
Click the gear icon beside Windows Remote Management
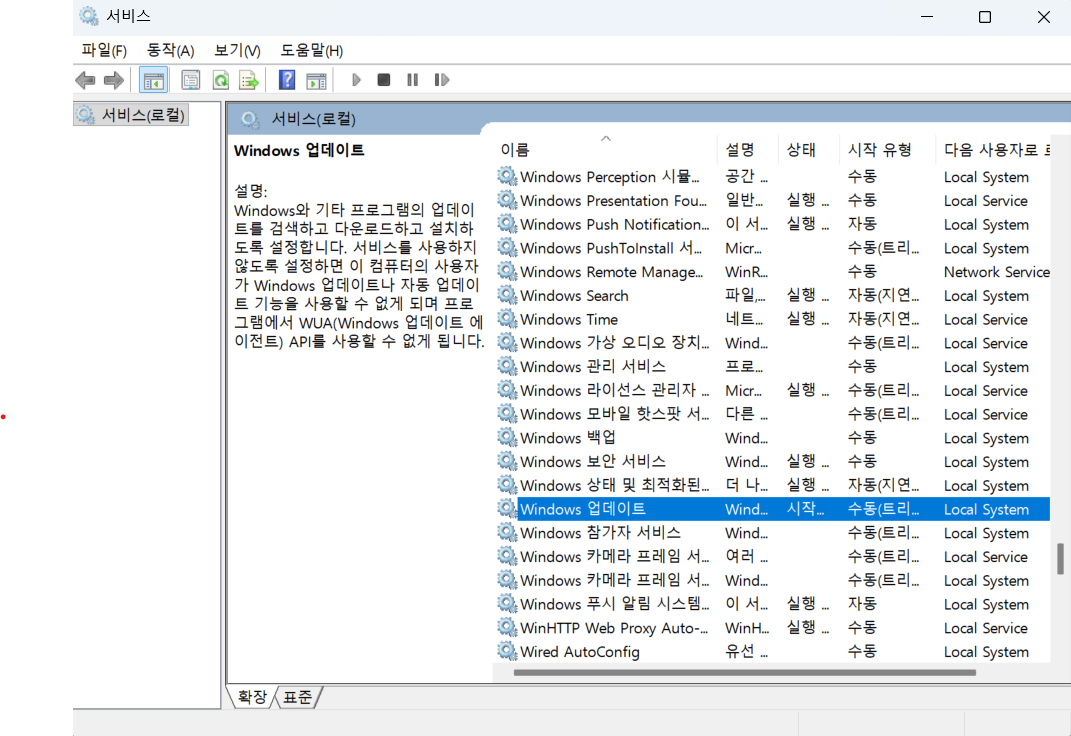(x=506, y=272)
